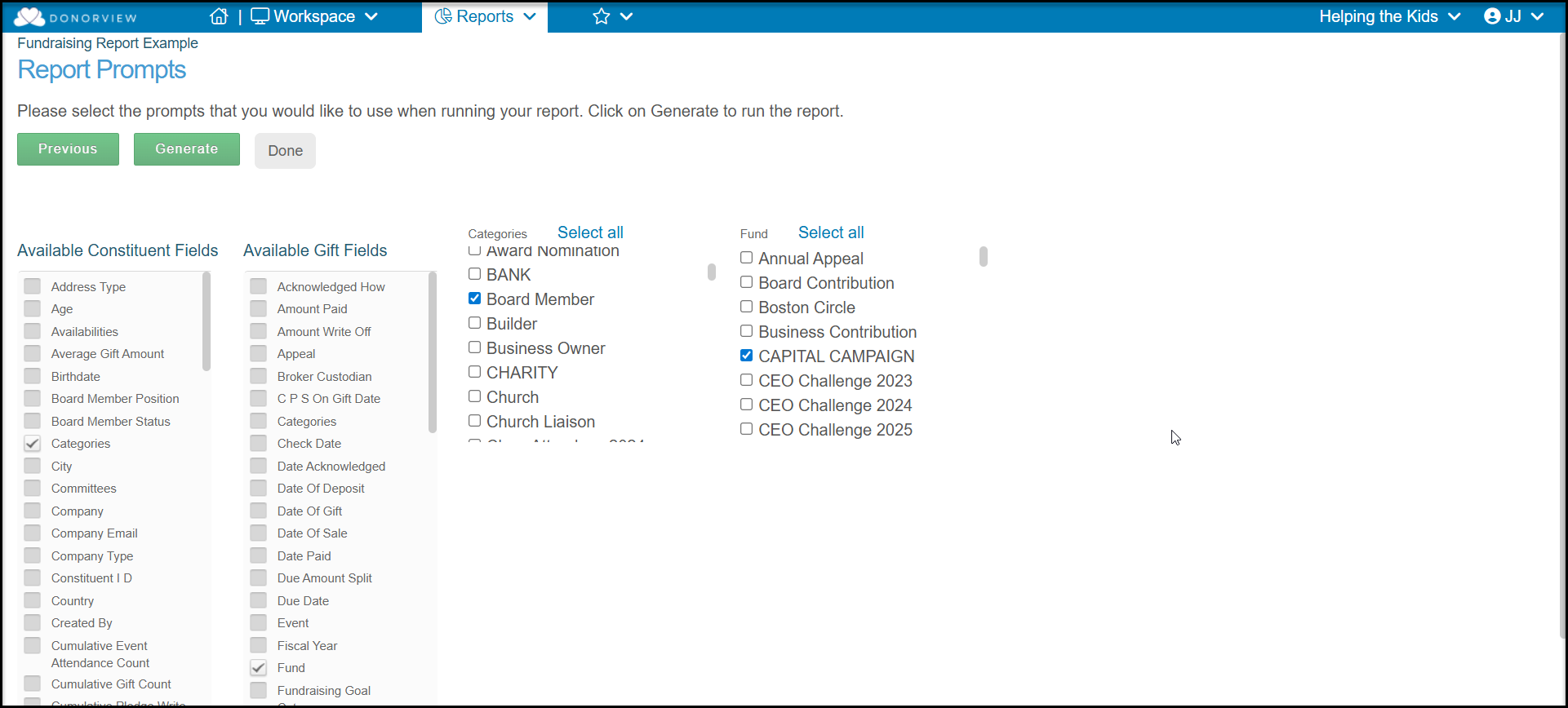Uncheck the Categories constituent field
The height and width of the screenshot is (708, 1568).
click(x=32, y=443)
